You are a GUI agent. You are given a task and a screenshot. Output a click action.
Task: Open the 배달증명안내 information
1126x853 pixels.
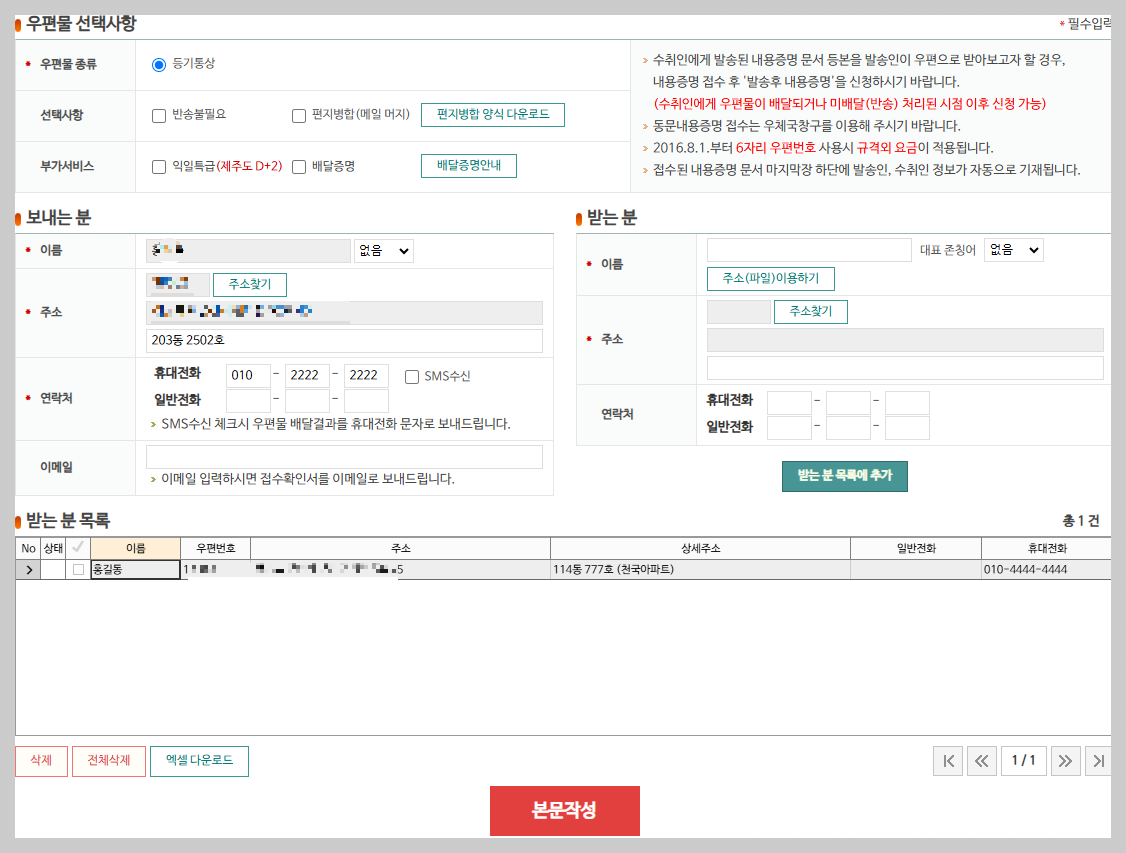468,166
